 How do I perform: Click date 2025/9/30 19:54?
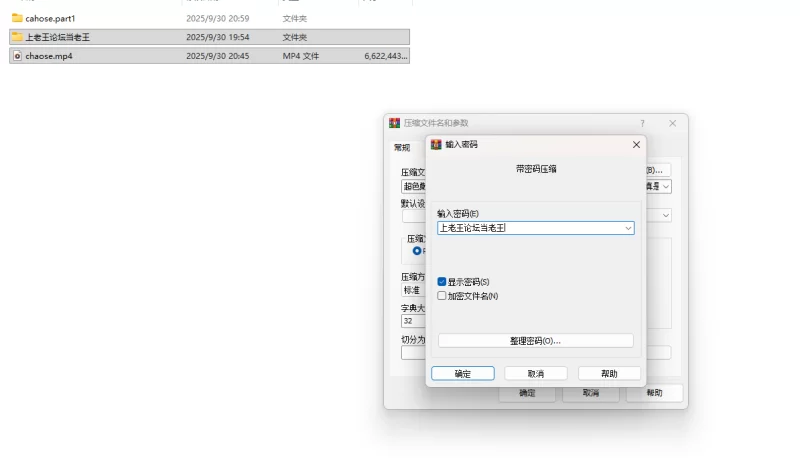pos(217,37)
